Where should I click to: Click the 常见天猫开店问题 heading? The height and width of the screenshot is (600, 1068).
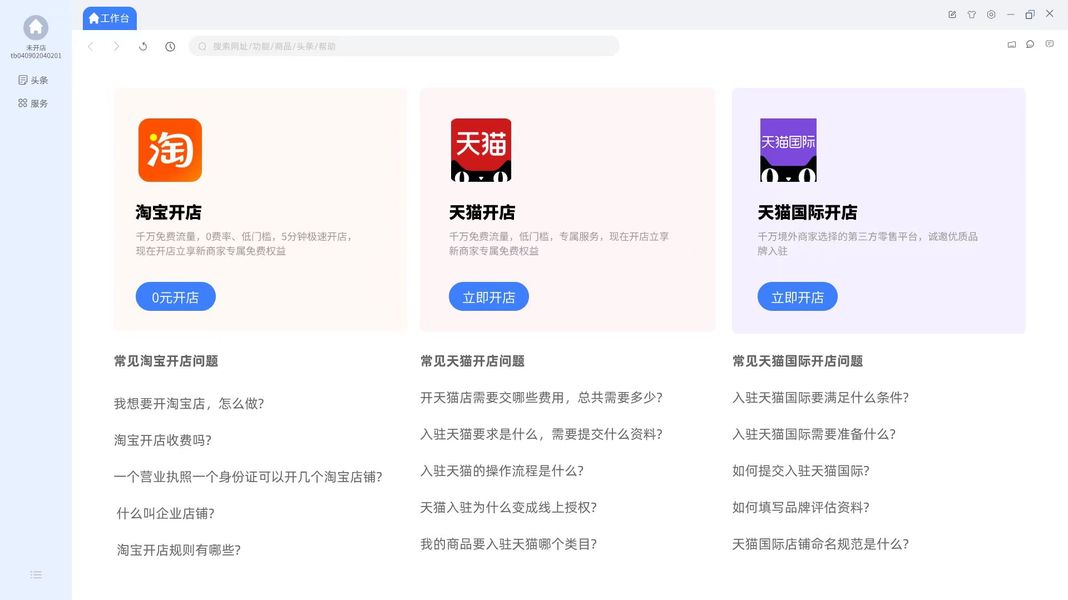473,361
